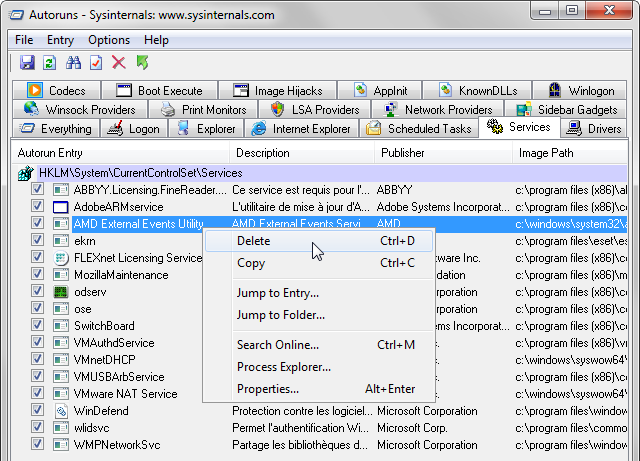Viewport: 640px width, 461px height.
Task: Uncheck the FLEXnet Licensing Service checkbox
Action: click(x=38, y=256)
